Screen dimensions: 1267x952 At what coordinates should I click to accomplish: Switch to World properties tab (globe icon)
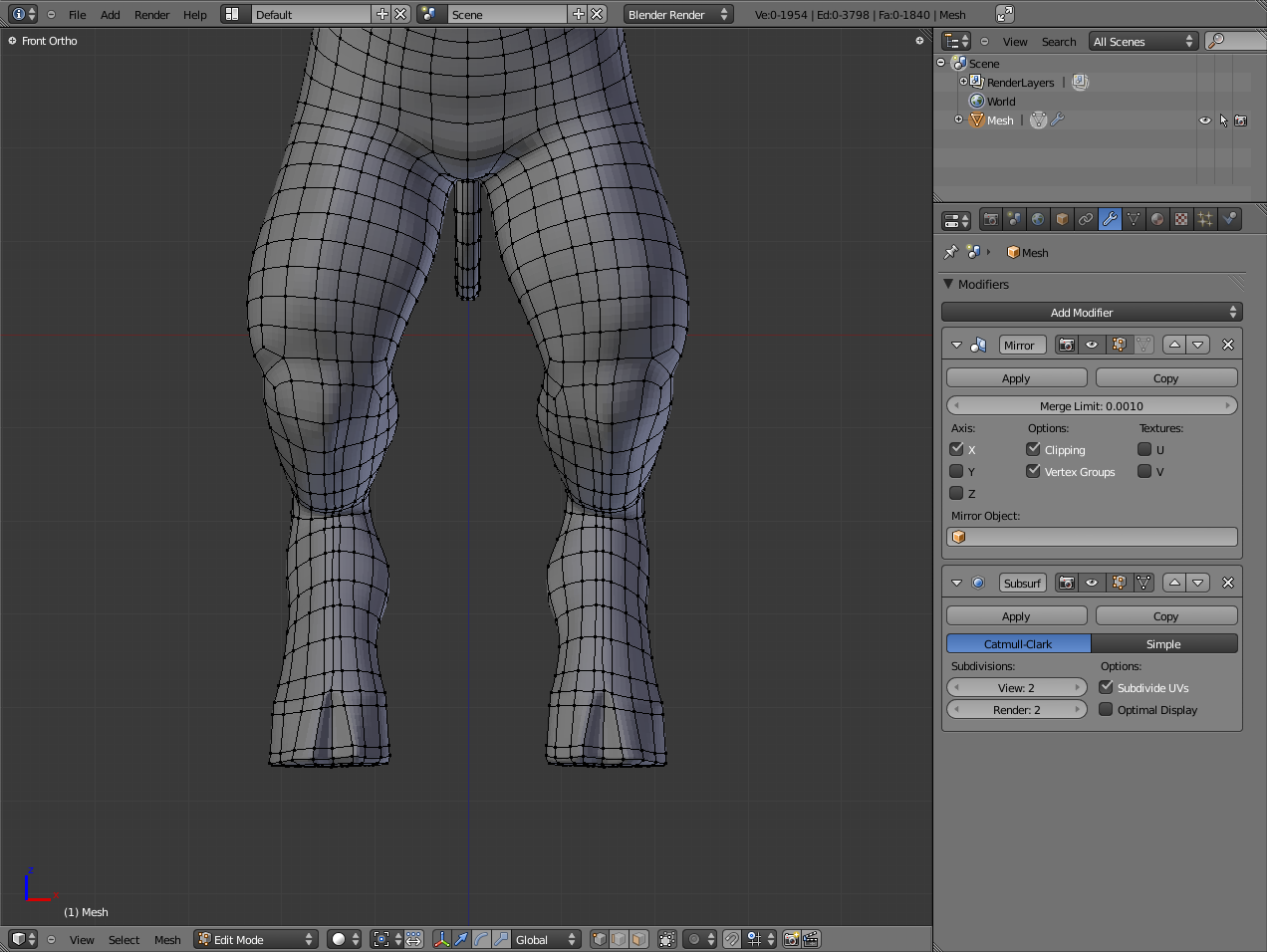[x=1038, y=220]
